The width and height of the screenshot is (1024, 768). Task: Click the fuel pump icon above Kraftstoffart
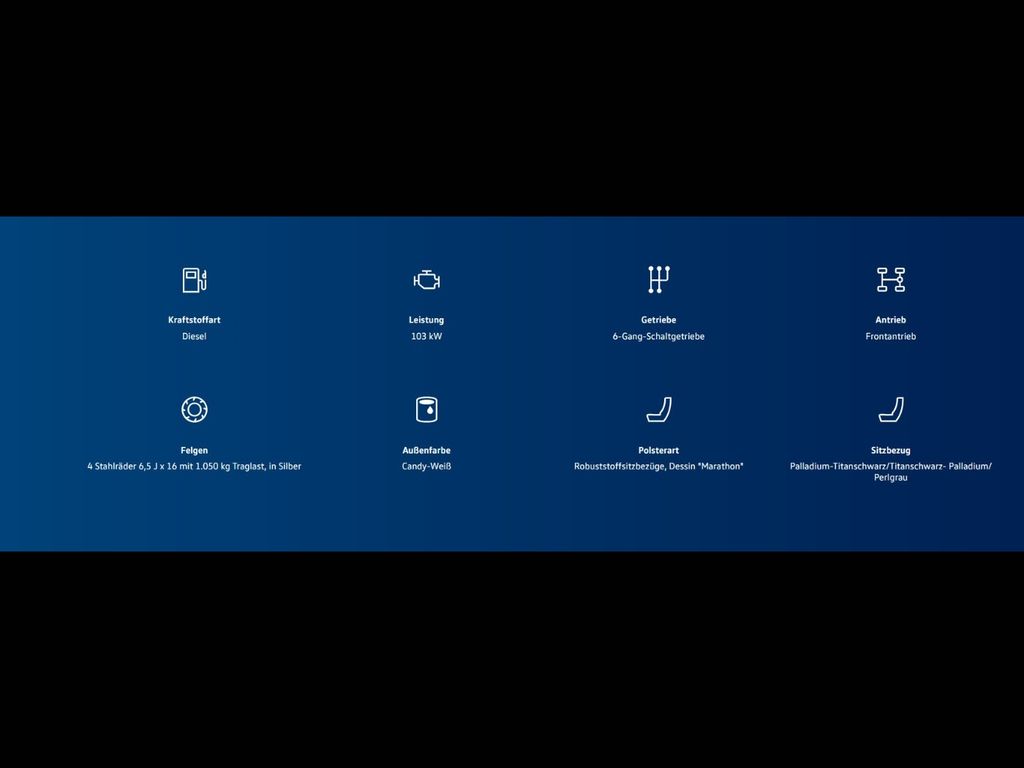(x=194, y=280)
